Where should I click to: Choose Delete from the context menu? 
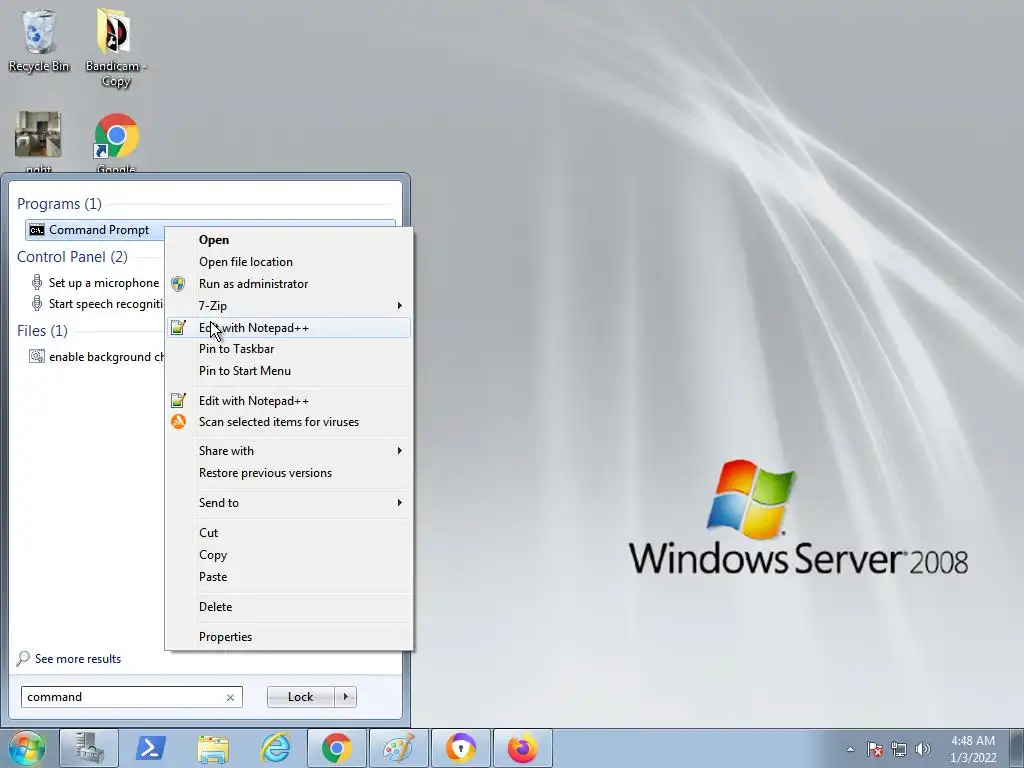pyautogui.click(x=289, y=607)
